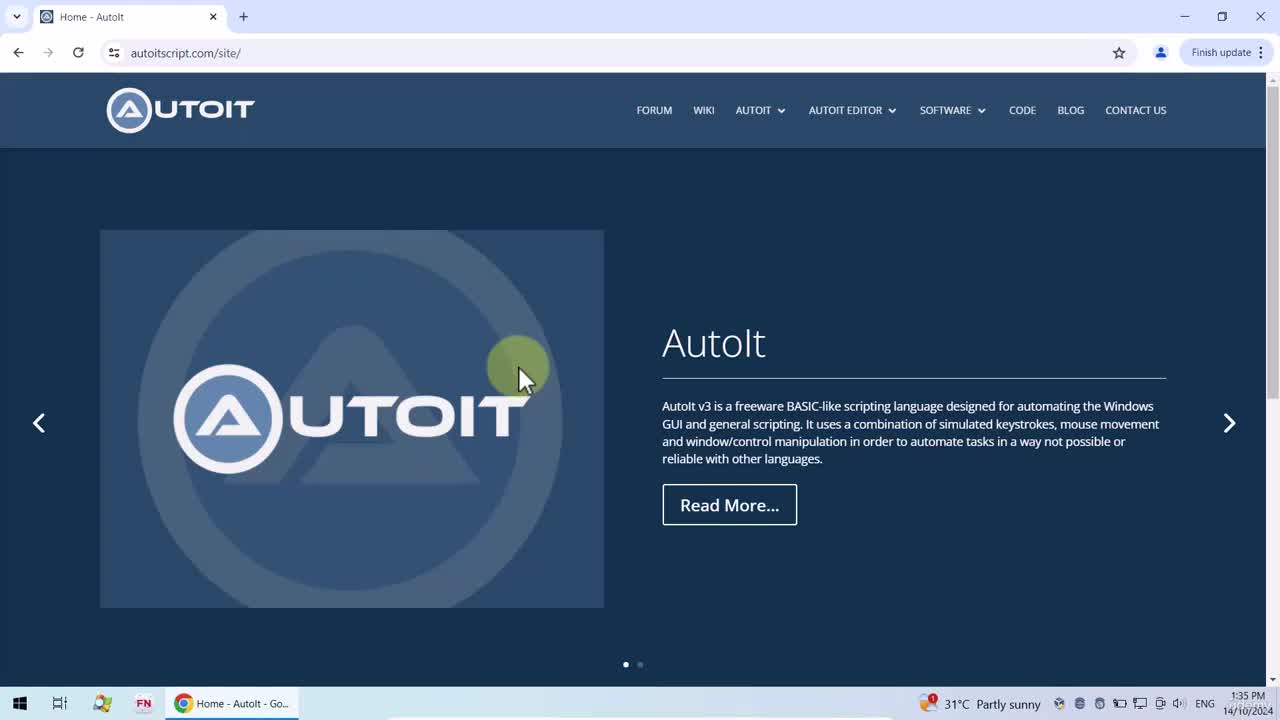Open the FORUM menu link
Viewport: 1280px width, 720px height.
point(654,110)
